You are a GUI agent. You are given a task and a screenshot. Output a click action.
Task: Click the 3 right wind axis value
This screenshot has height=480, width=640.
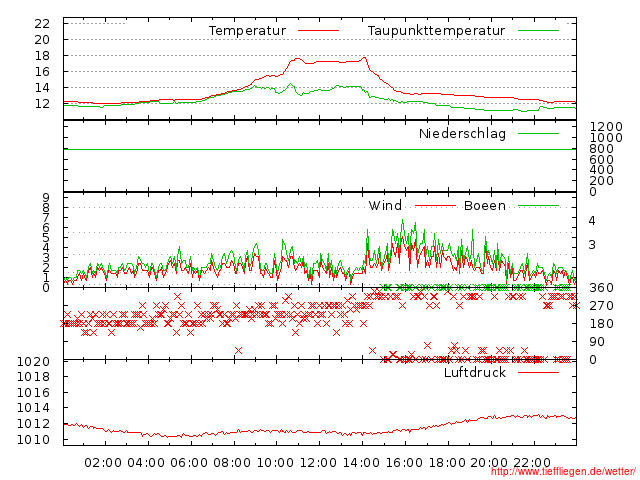tap(592, 245)
